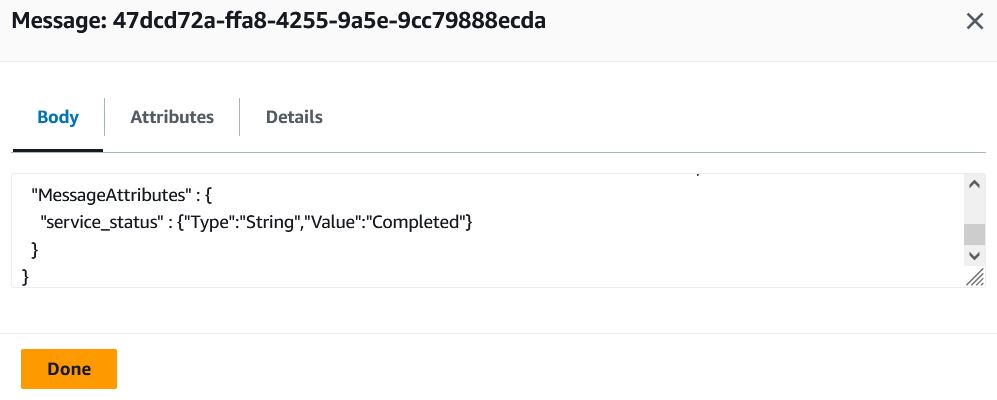Screen dimensions: 997x400
Task: Click the message body scrollbar down arrow
Action: (x=973, y=256)
